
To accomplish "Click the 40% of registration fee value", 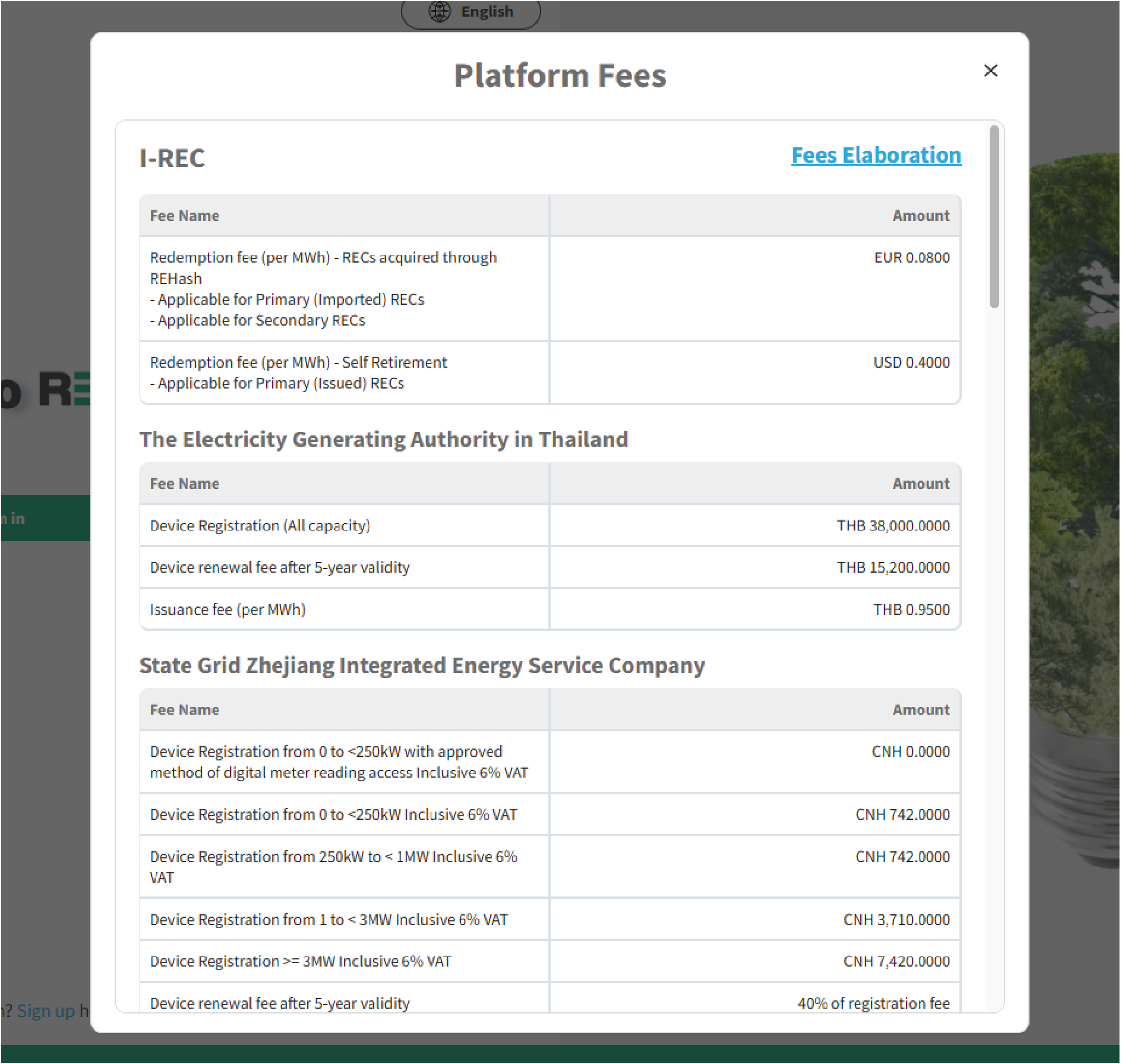I will pos(873,1003).
